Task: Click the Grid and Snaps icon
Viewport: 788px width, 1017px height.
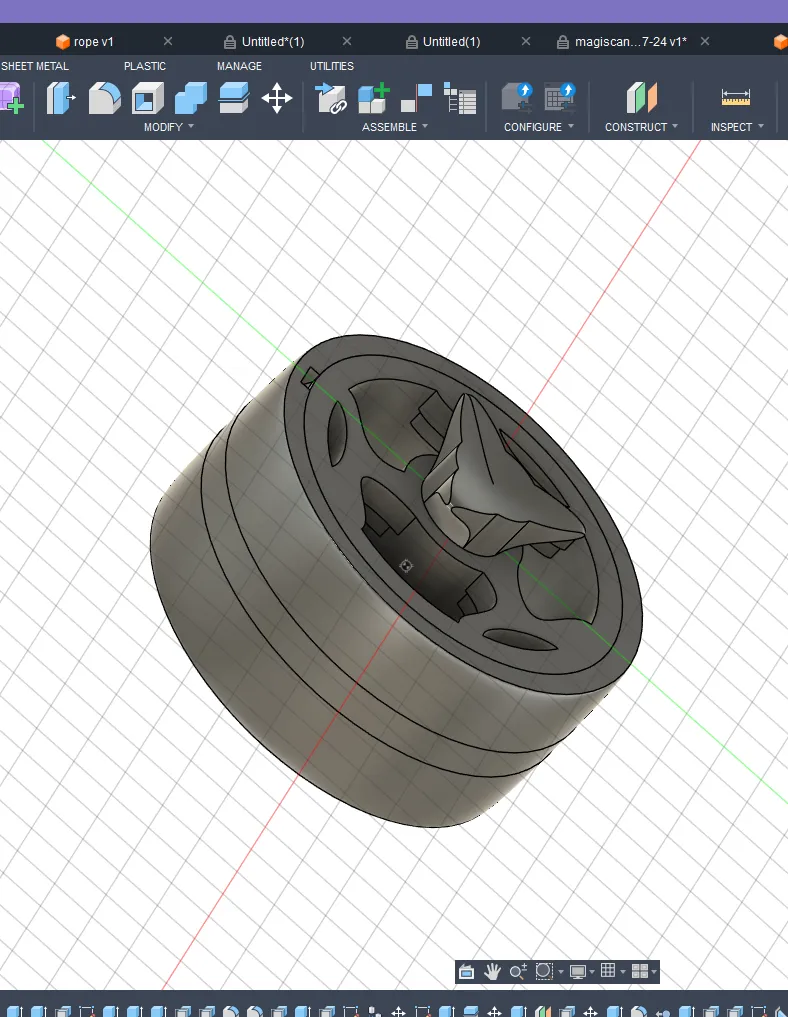Action: point(608,970)
